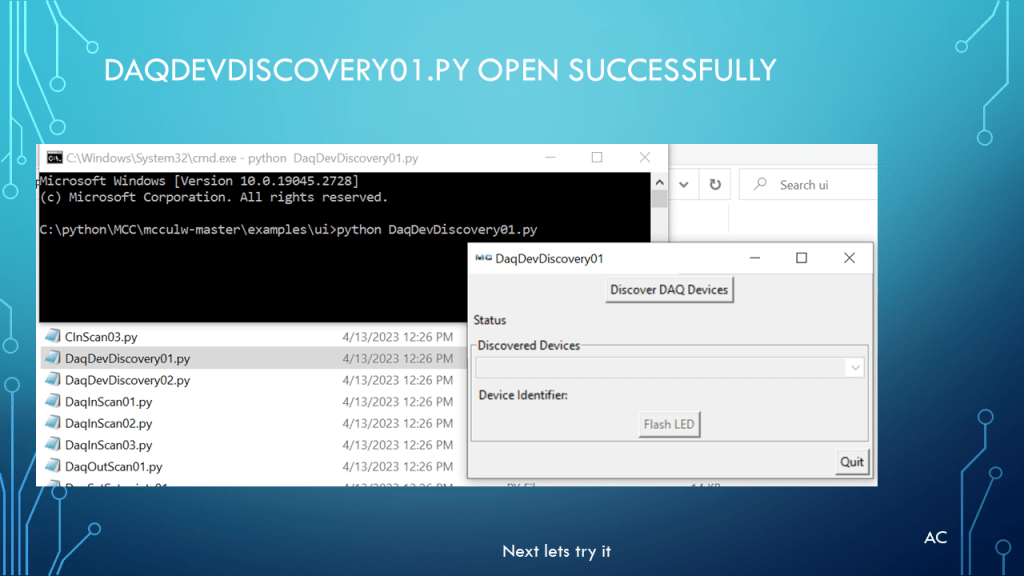Expand the address bar history chevron
This screenshot has height=576, width=1024.
(x=684, y=185)
